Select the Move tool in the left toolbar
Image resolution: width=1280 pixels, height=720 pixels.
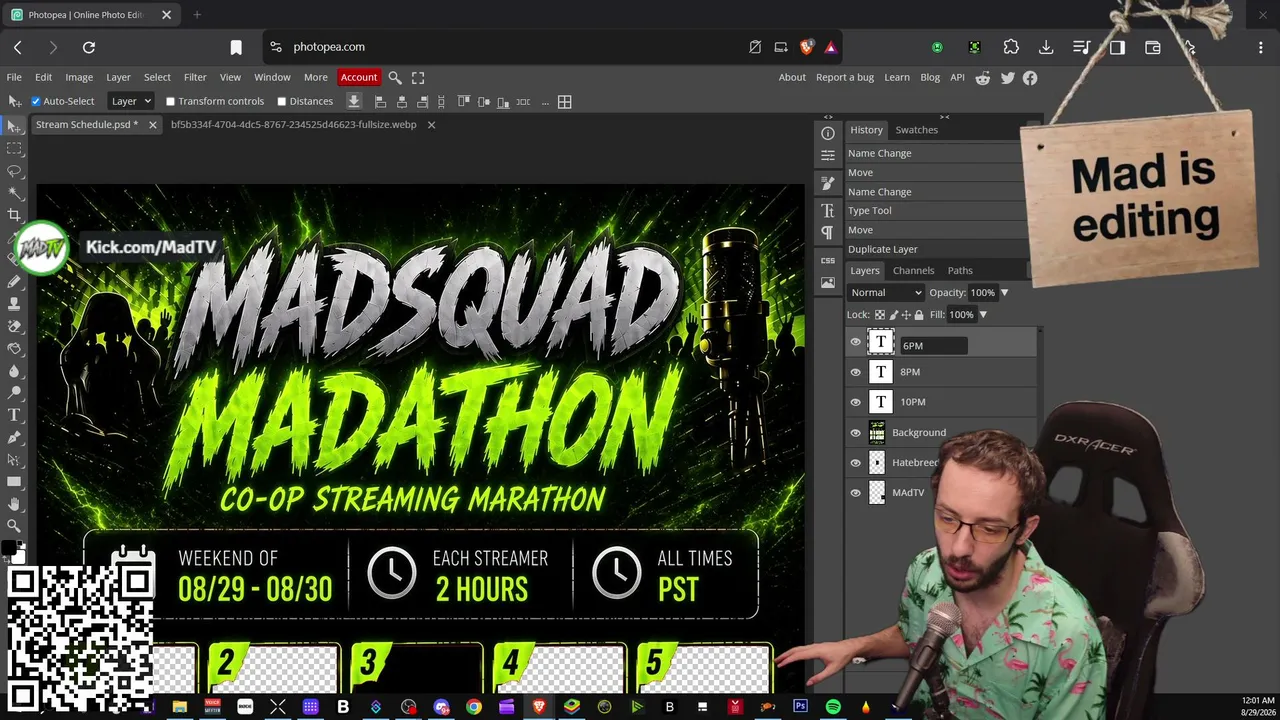[x=14, y=126]
